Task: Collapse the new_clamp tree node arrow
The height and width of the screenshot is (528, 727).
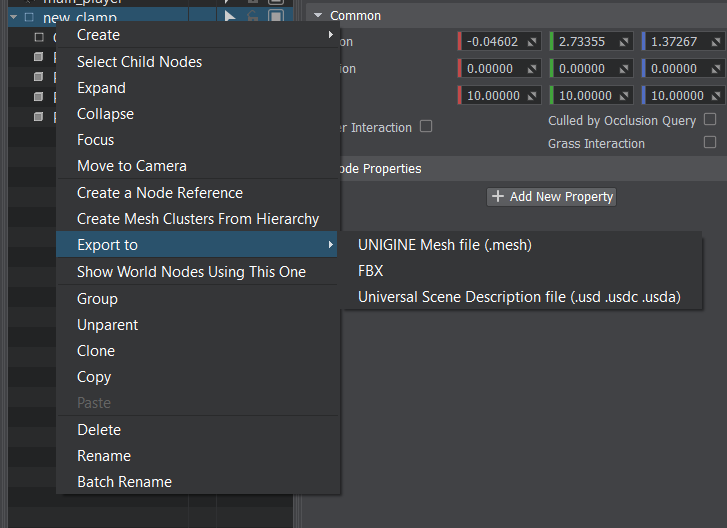Action: 13,18
